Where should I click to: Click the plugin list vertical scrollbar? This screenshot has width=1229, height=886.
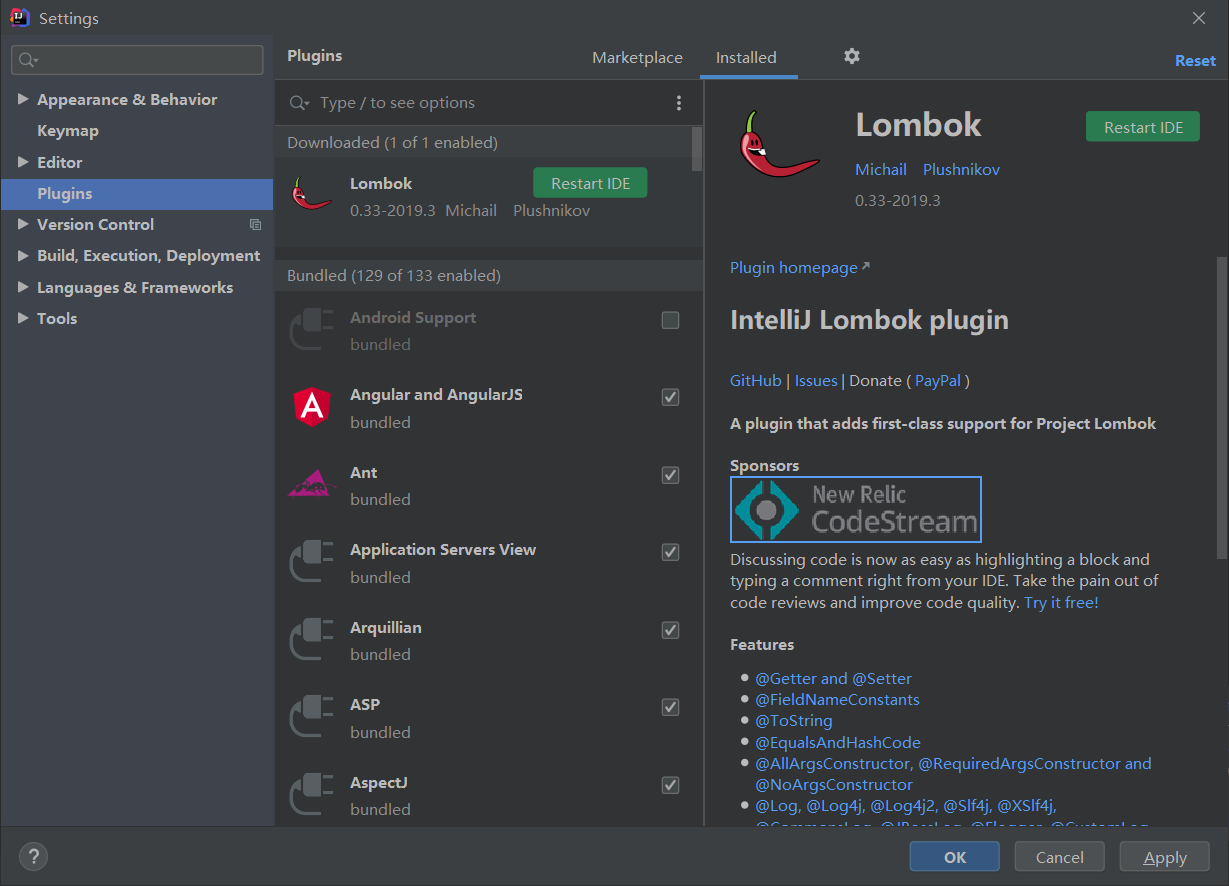pyautogui.click(x=697, y=150)
